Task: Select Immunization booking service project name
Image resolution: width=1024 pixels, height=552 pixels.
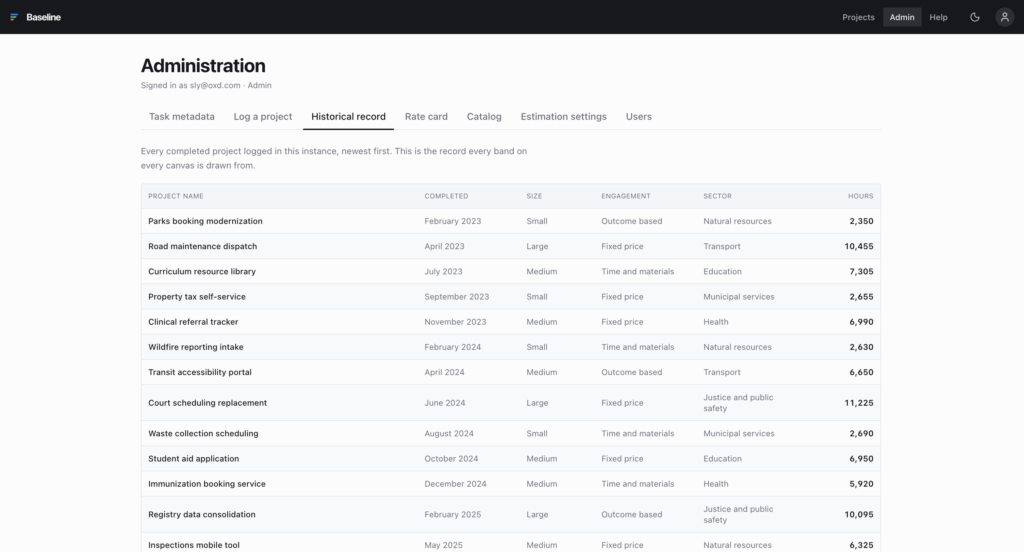Action: [207, 483]
